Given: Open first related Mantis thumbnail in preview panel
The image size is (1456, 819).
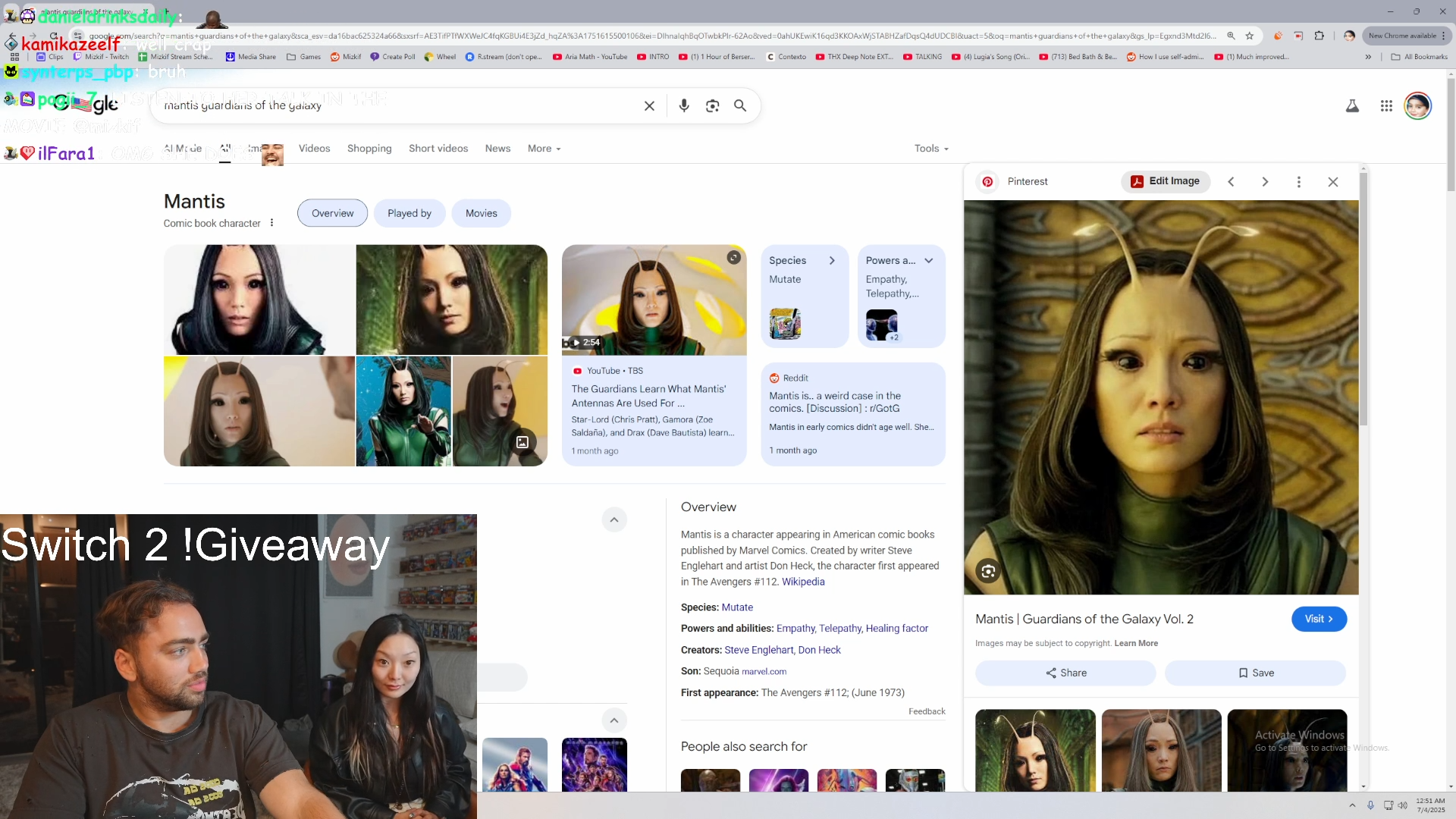Looking at the screenshot, I should coord(1035,751).
